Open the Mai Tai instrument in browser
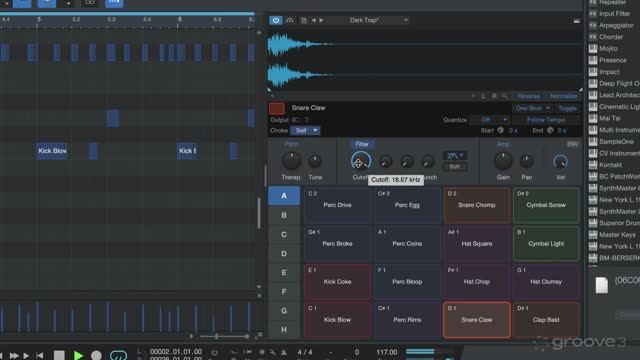The width and height of the screenshot is (640, 360). point(609,118)
